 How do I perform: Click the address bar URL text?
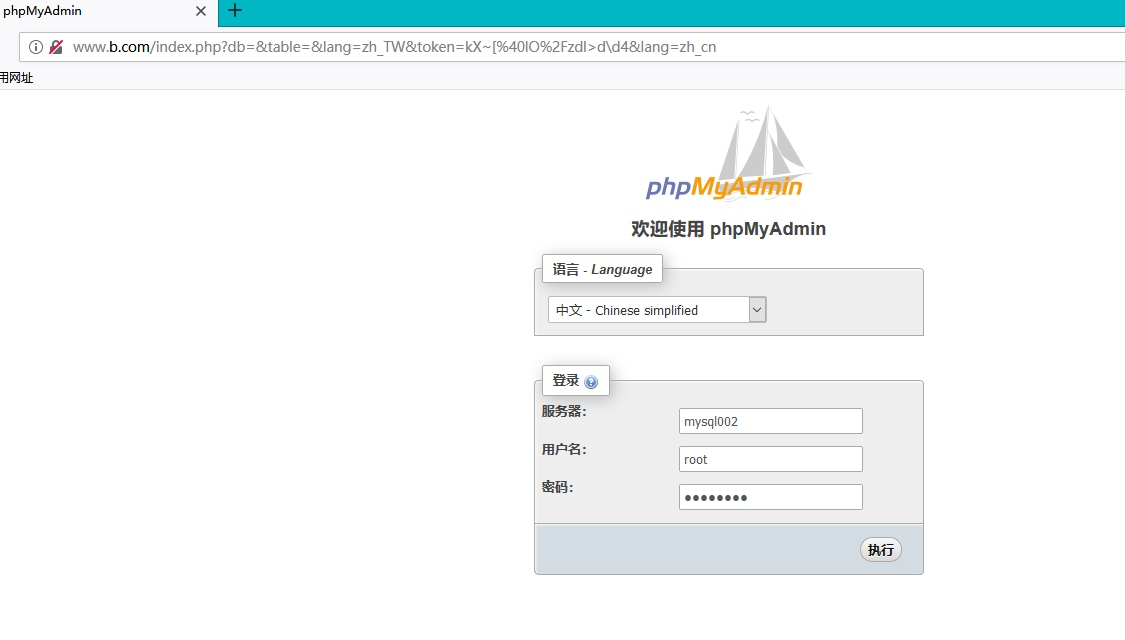point(394,47)
